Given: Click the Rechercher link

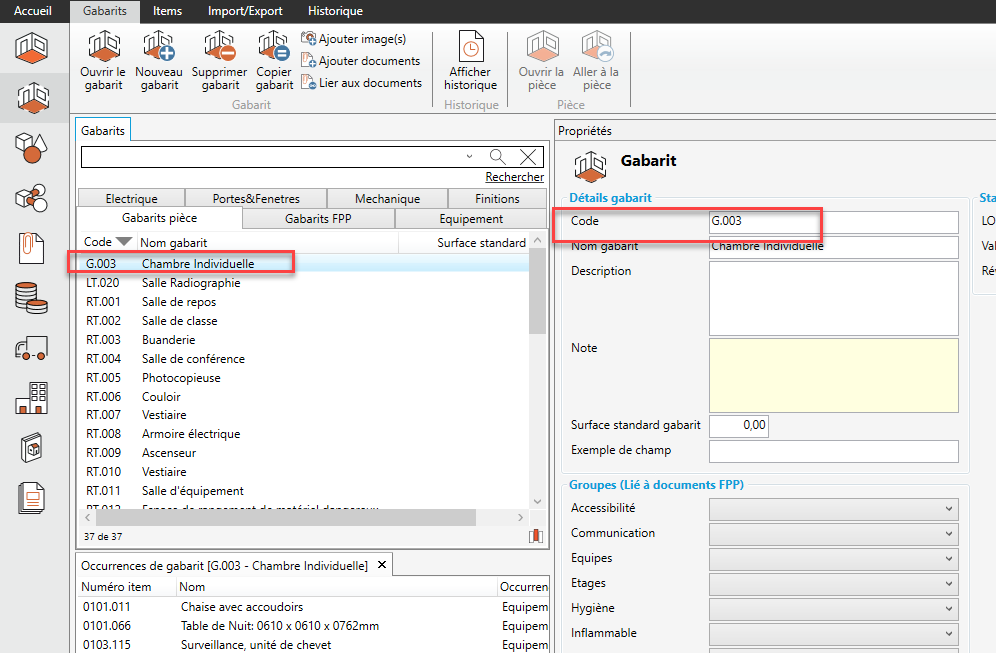Looking at the screenshot, I should click(x=515, y=177).
